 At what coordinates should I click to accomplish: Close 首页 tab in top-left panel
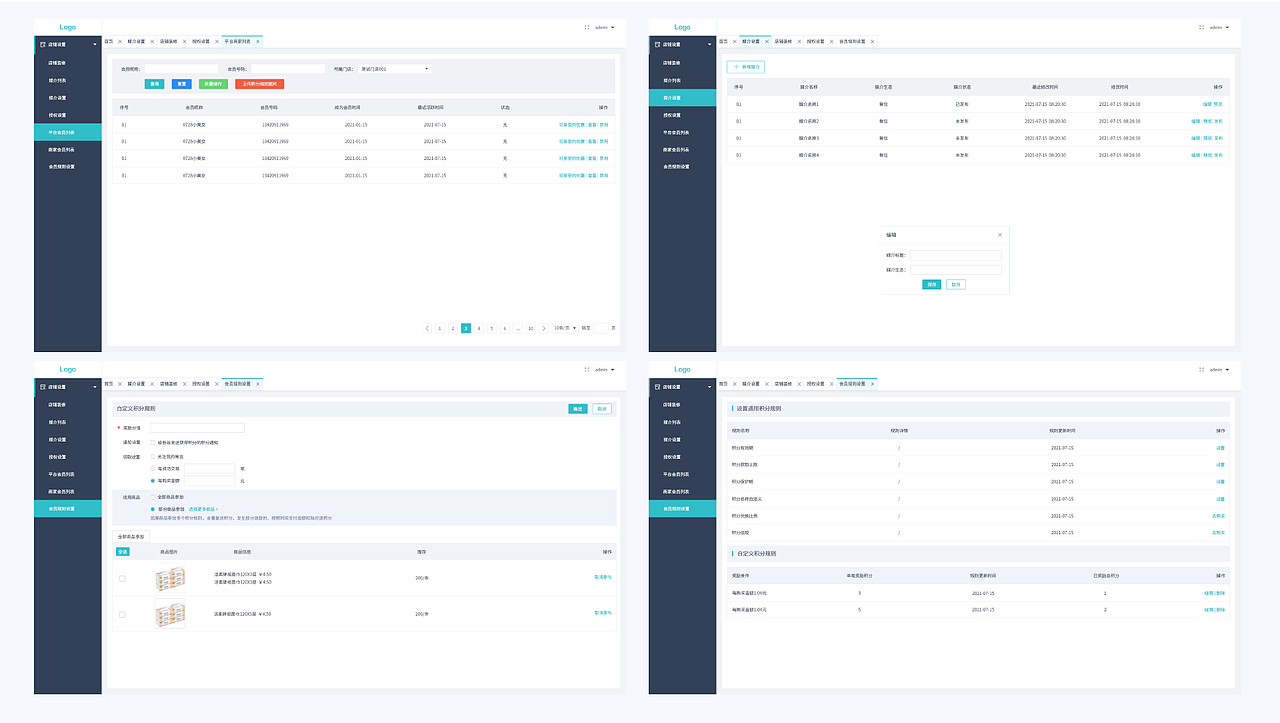coord(120,41)
